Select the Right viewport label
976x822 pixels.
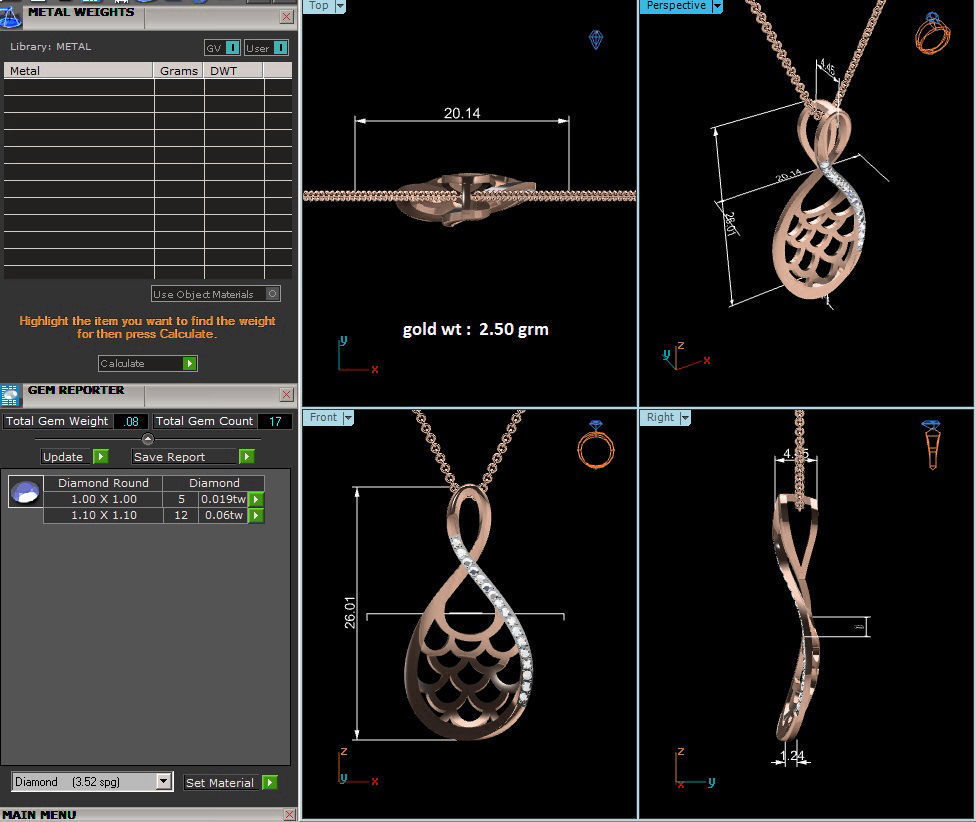[660, 418]
